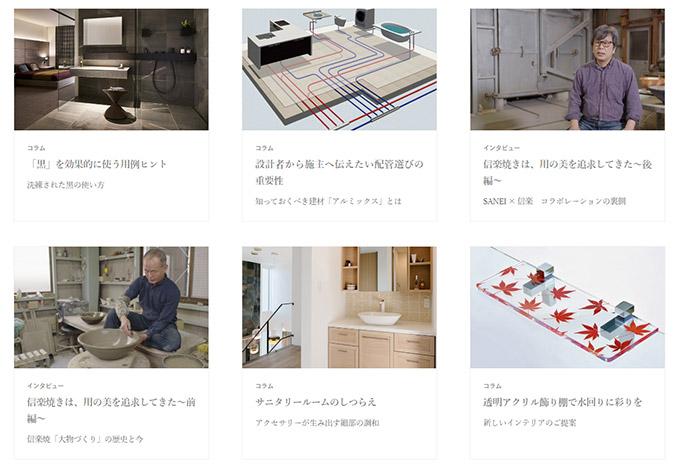Select subtitle SANEI × 信楽 コラボレーション
Viewport: 680px width, 471px height.
[x=554, y=201]
